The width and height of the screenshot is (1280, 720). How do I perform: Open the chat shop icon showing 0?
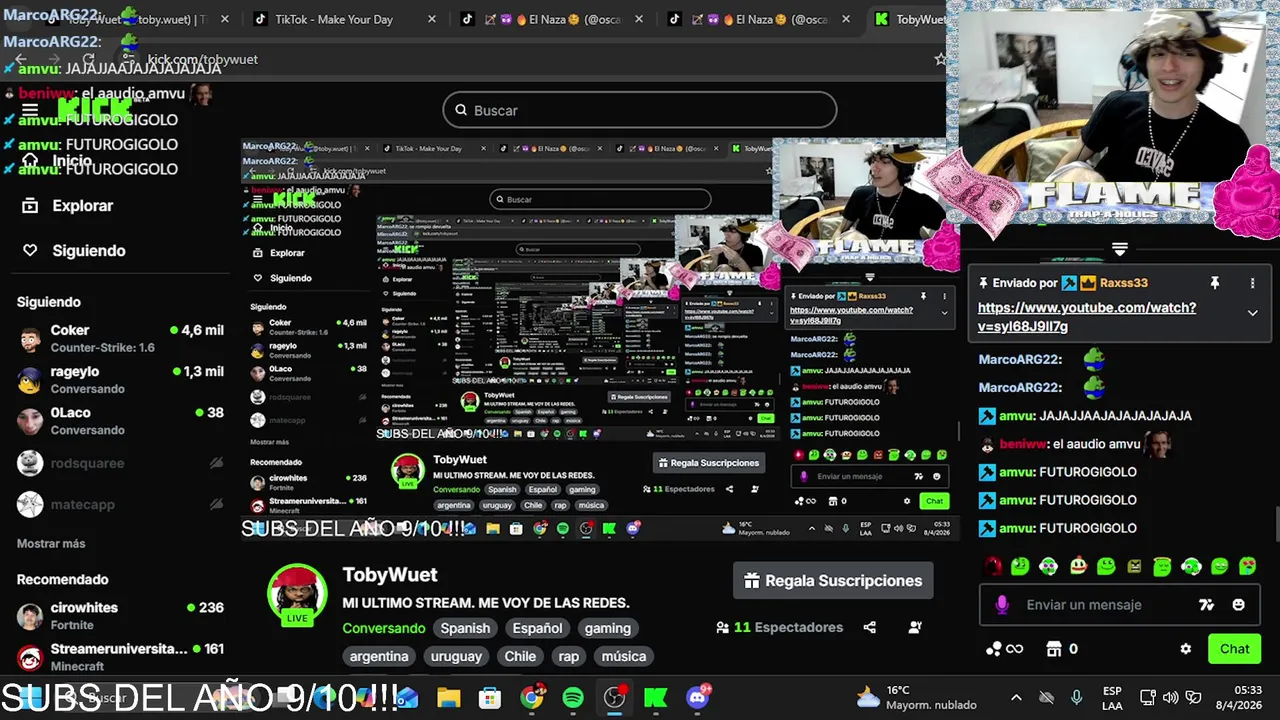click(1061, 649)
